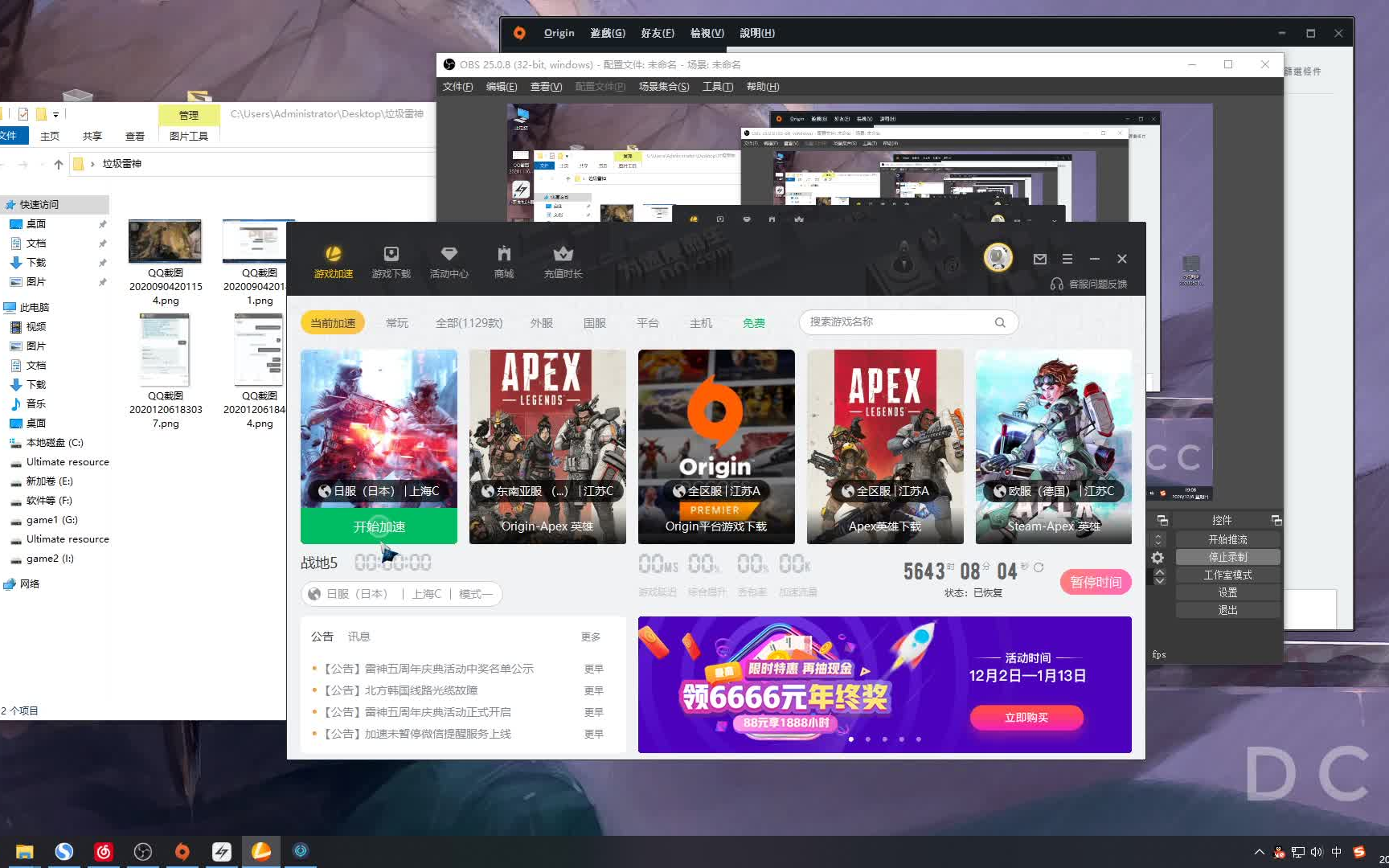Click OBS 工作室模式 button
Screen dimensions: 1389x868
click(1227, 575)
